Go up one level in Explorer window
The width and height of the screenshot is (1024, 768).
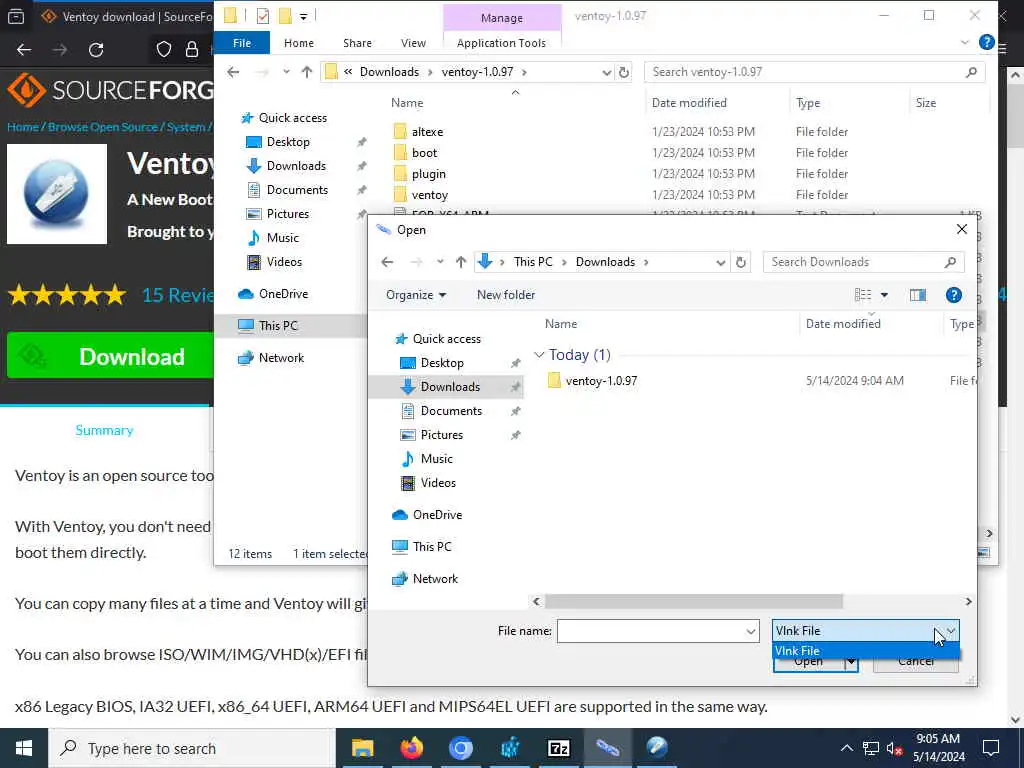tap(307, 72)
